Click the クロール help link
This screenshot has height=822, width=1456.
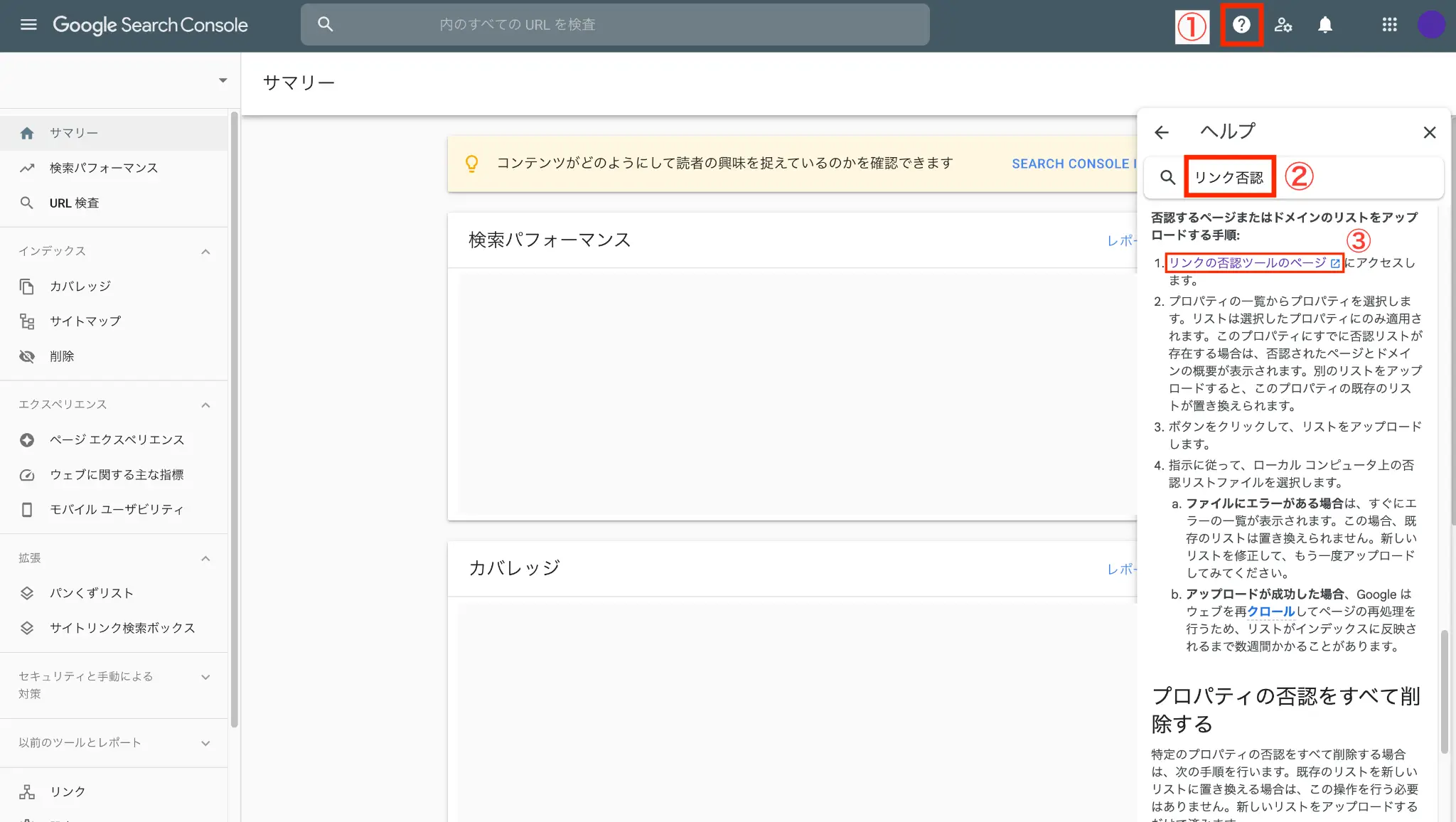(x=1271, y=612)
